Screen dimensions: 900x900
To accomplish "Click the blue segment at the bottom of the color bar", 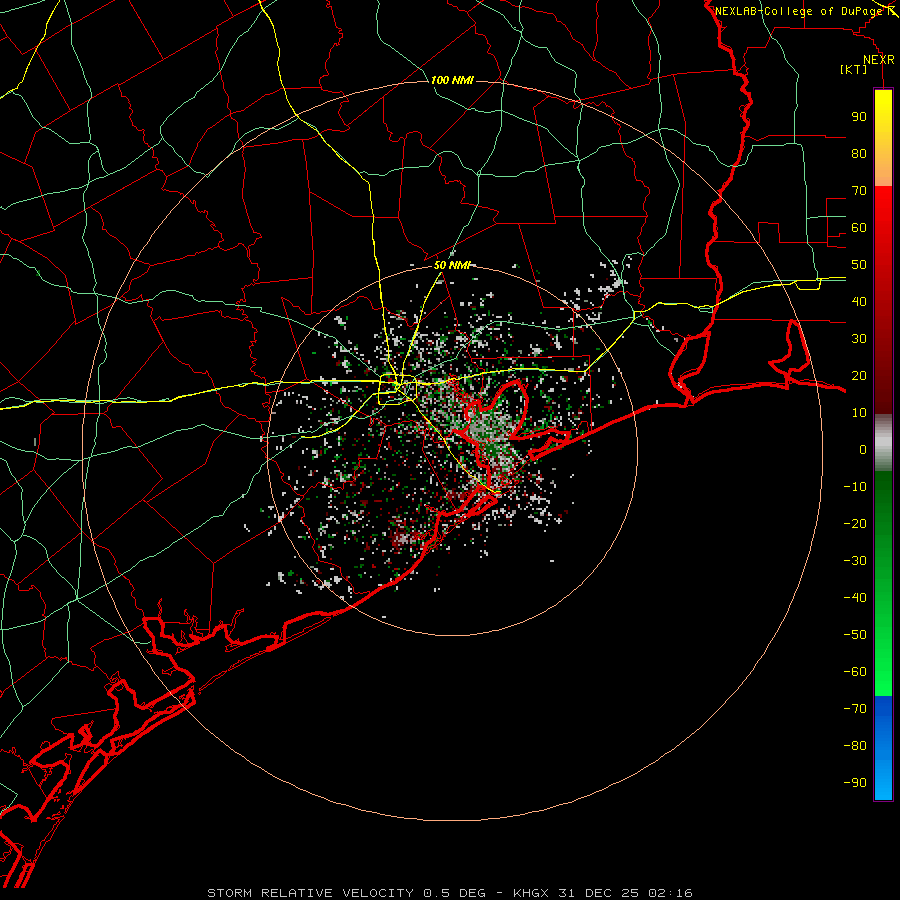I will click(883, 748).
